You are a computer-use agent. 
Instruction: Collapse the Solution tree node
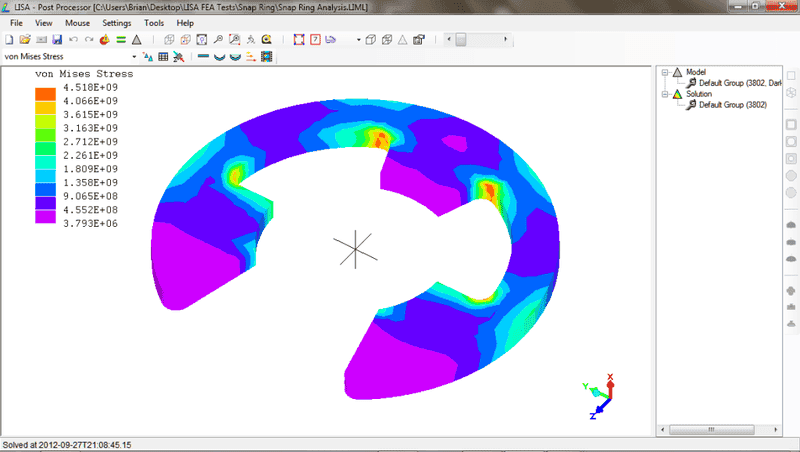[x=665, y=94]
